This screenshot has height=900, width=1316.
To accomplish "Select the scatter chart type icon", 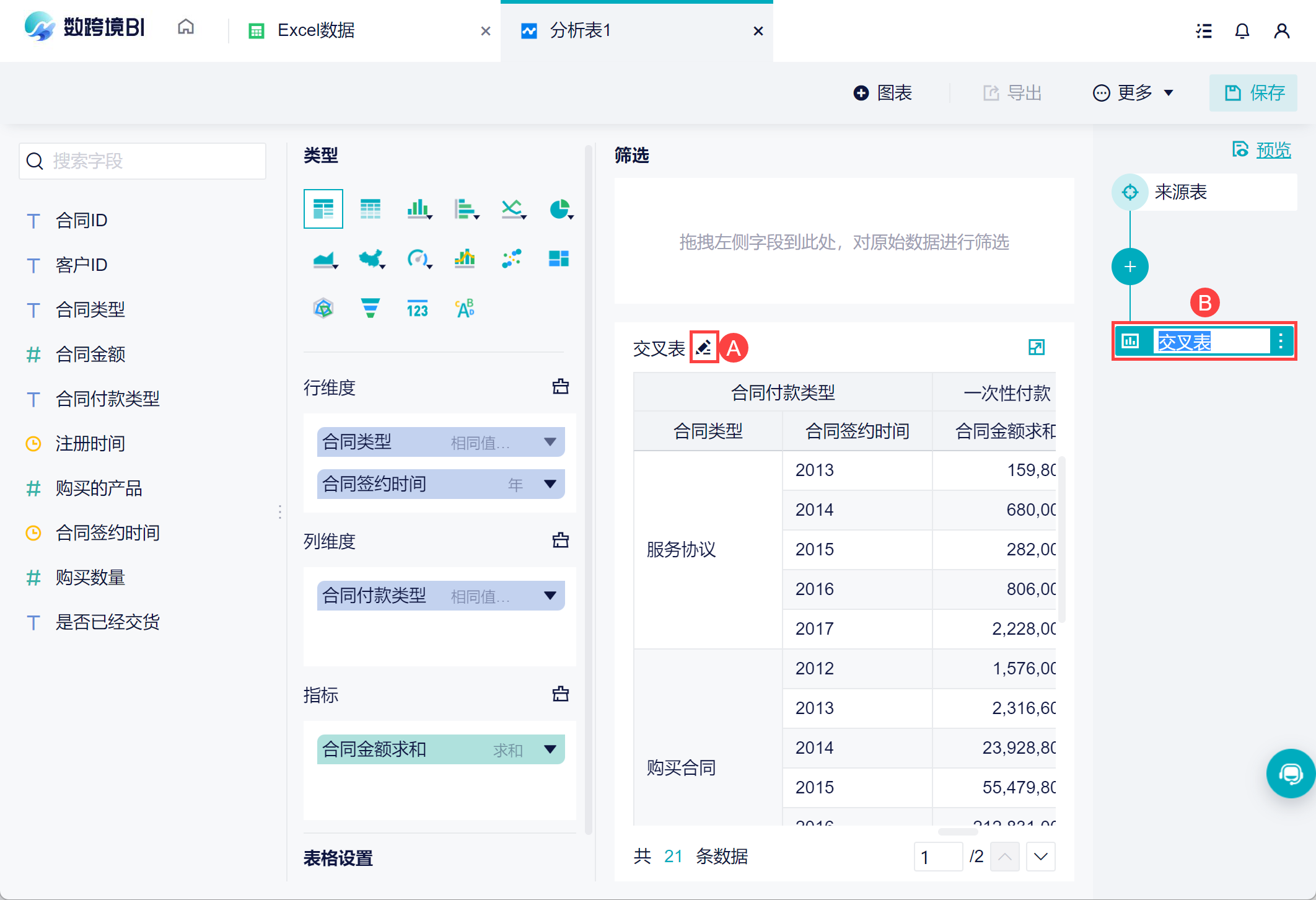I will tap(512, 258).
